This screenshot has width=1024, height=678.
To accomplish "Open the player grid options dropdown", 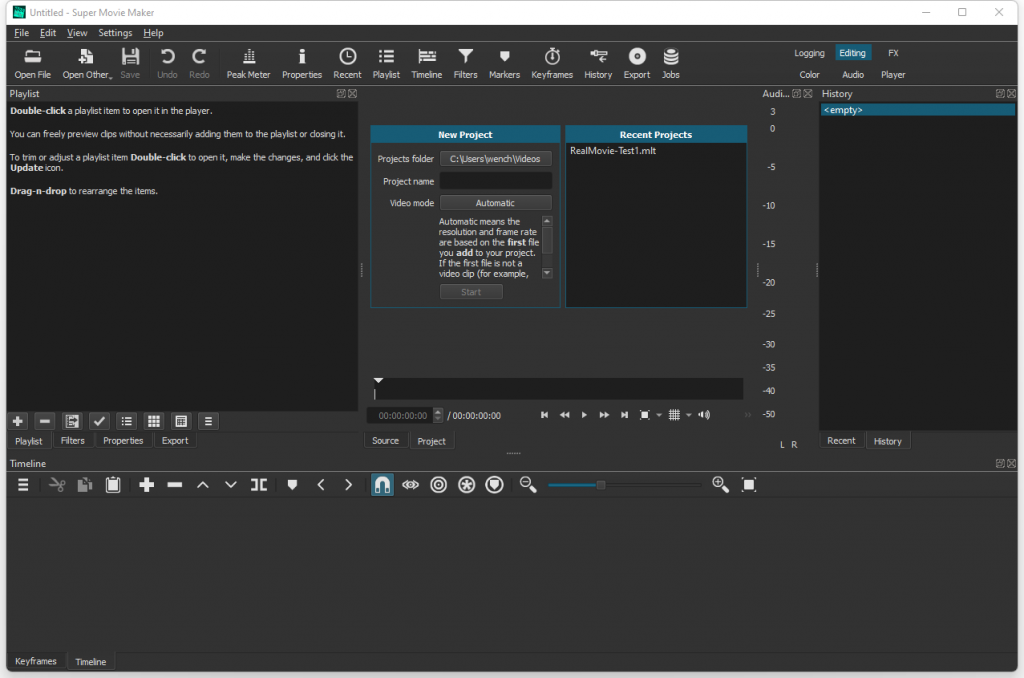I will [688, 415].
